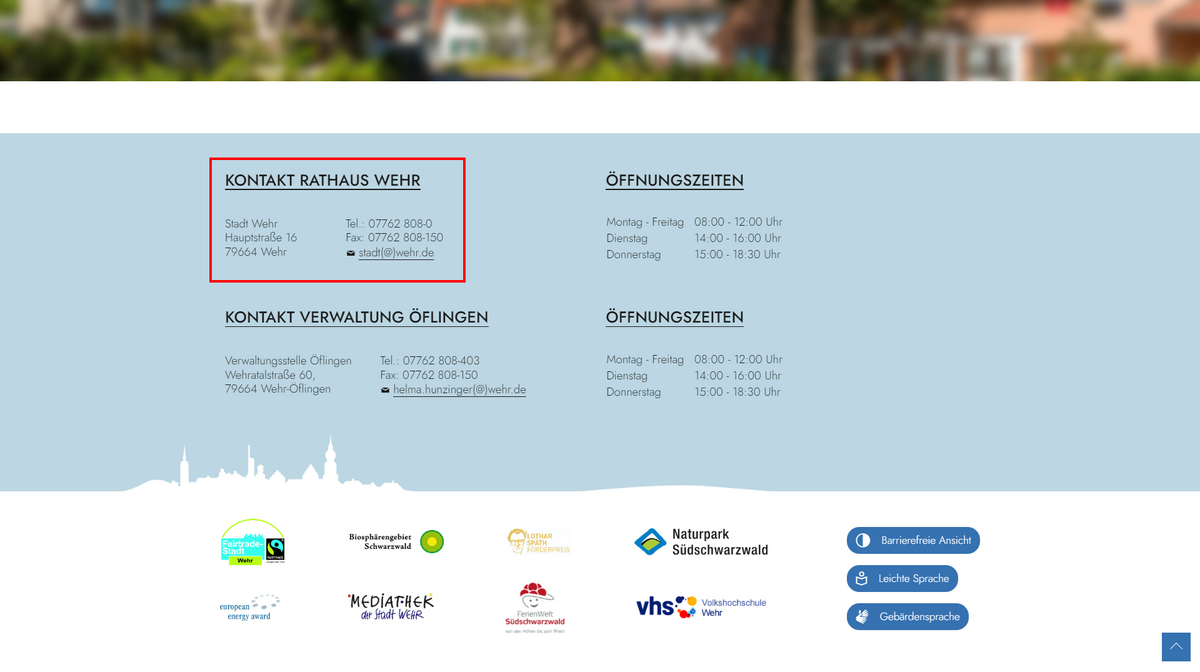This screenshot has width=1200, height=672.
Task: Click the Fairtrade-Stadt Wehr logo
Action: [x=253, y=542]
